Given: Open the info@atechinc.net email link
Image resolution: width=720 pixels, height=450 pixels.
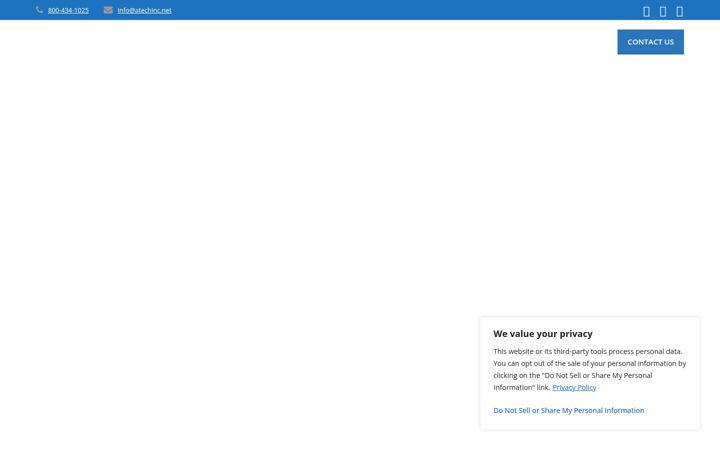Looking at the screenshot, I should [144, 10].
